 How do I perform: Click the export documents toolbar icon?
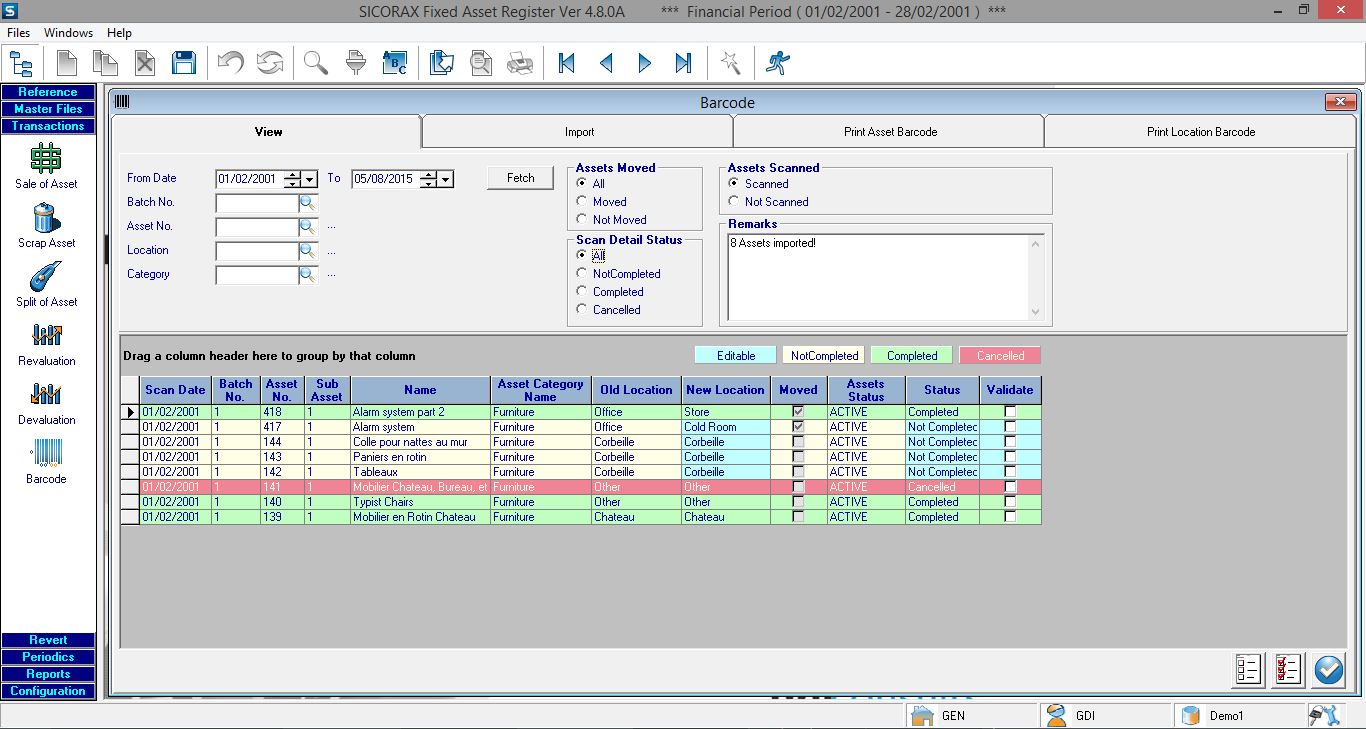(x=441, y=64)
